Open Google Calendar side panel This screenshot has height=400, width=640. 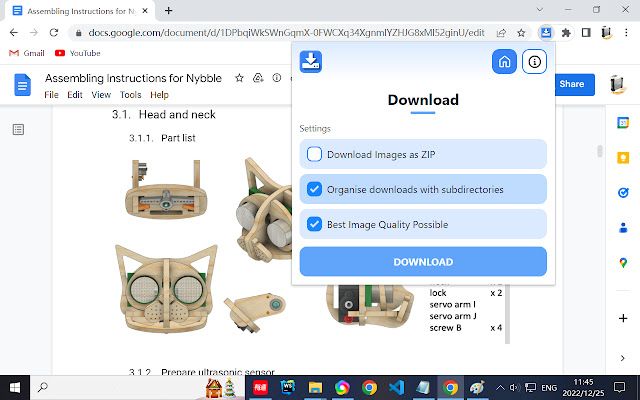click(623, 122)
